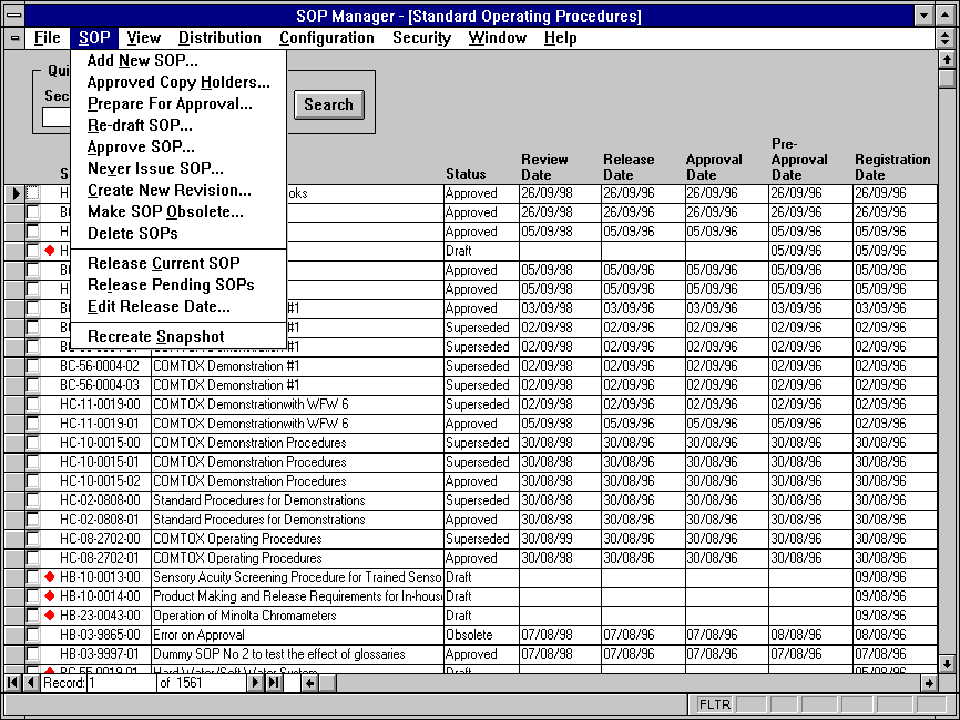Go to the next record
Viewport: 960px width, 720px height.
256,683
